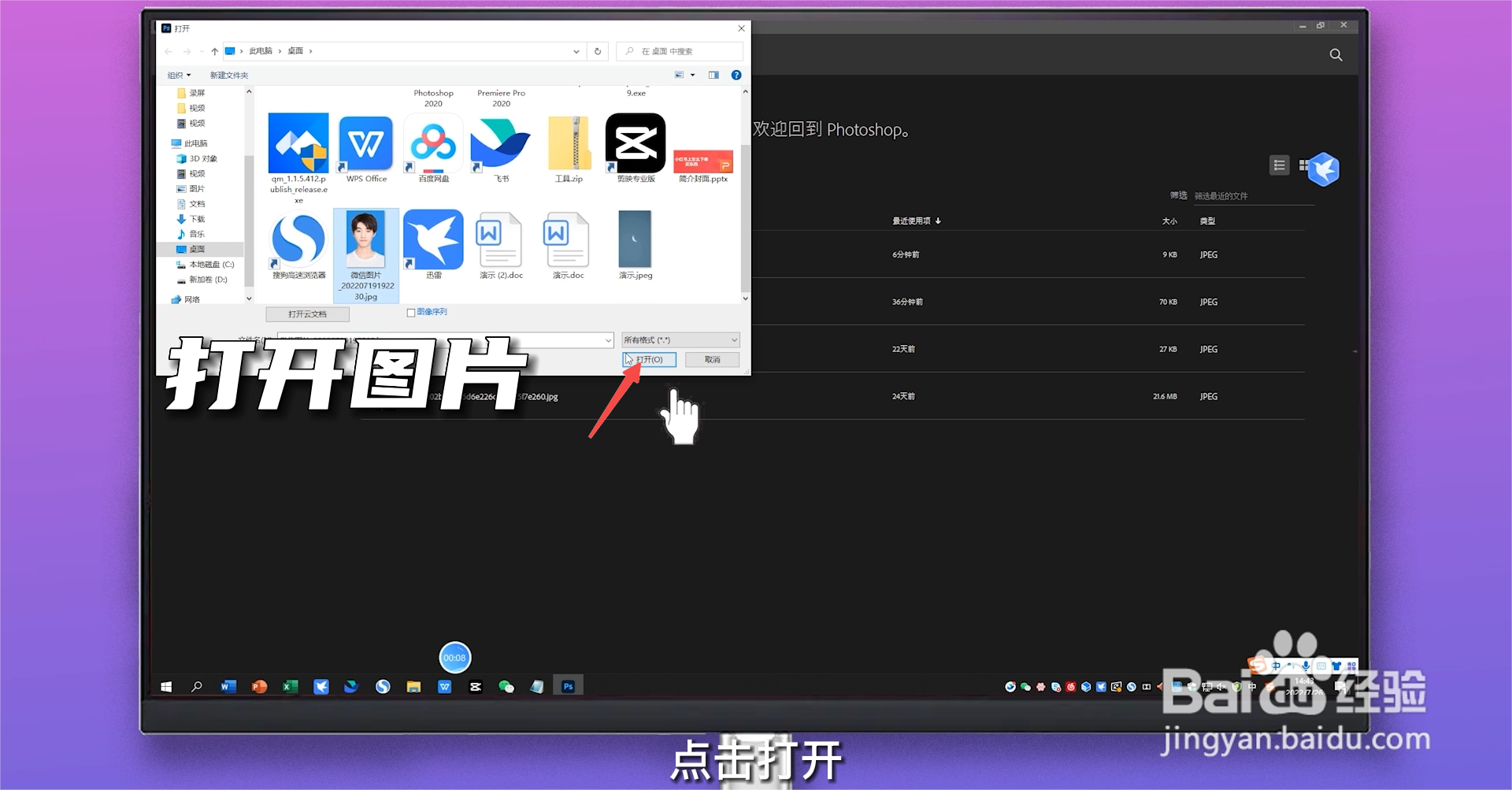
Task: Click the 筛选最近的文件 filter field in Photoshop
Action: pos(1254,196)
